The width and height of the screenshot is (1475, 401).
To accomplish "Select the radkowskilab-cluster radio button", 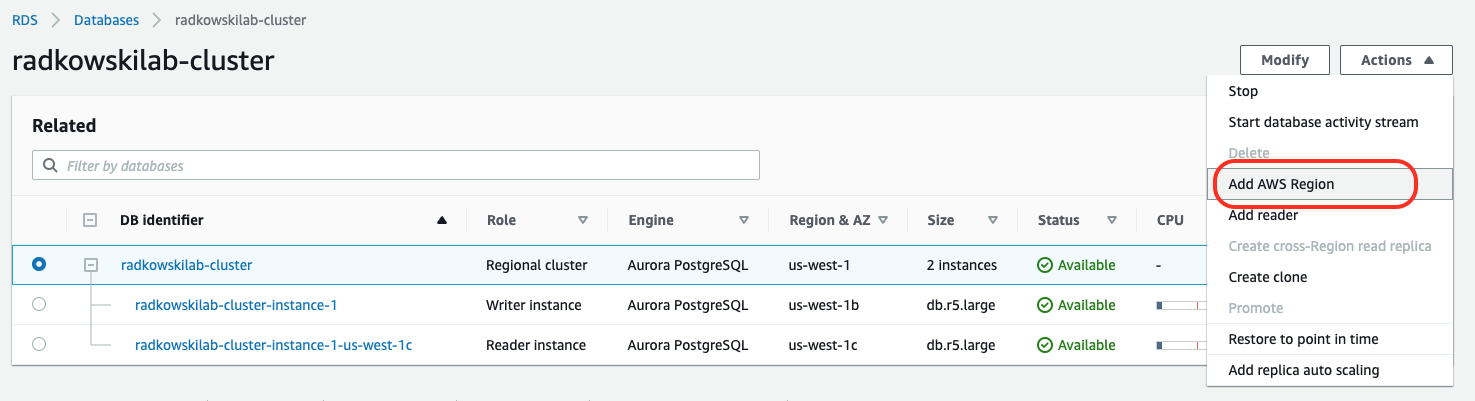I will (39, 265).
